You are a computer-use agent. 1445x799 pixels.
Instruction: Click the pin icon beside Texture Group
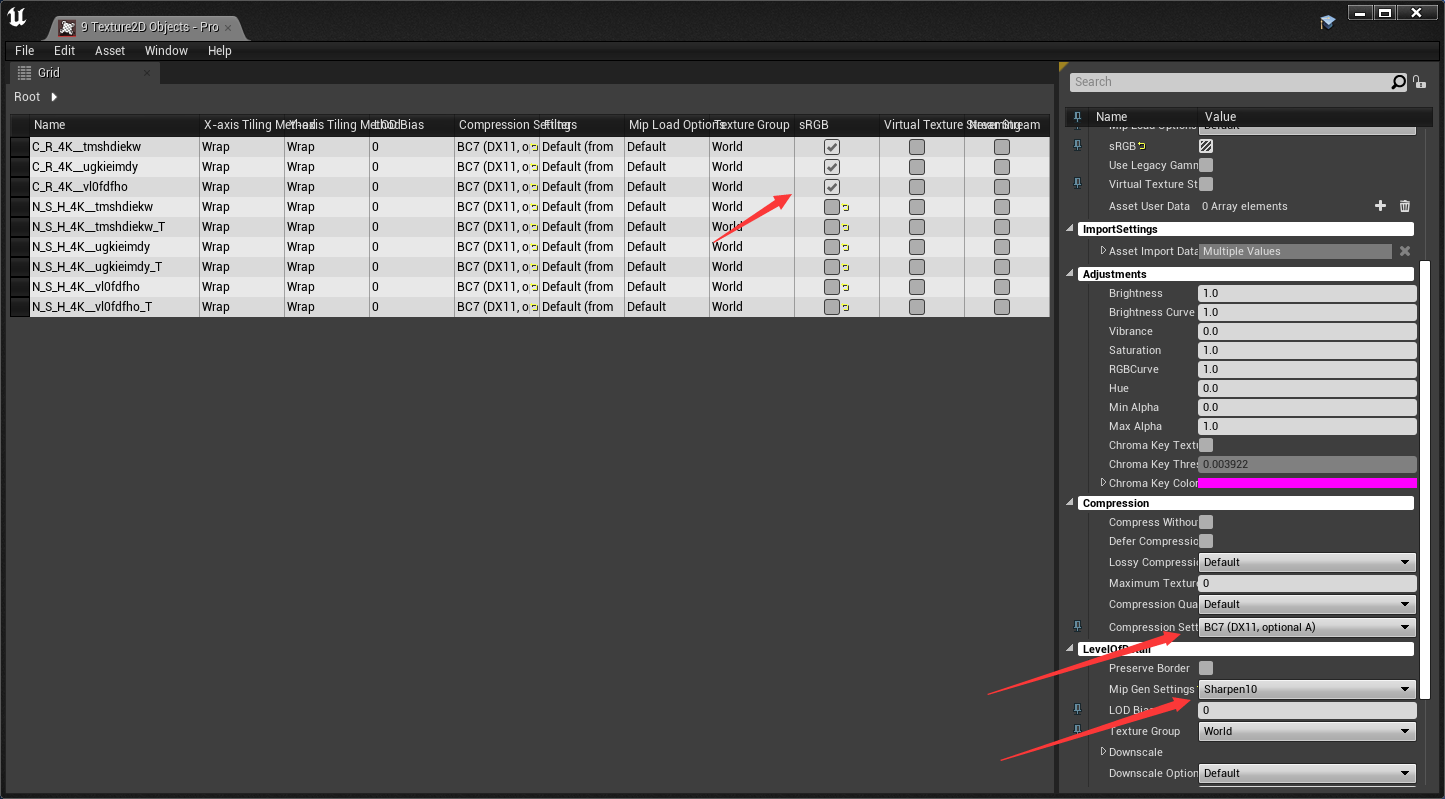click(x=1077, y=730)
